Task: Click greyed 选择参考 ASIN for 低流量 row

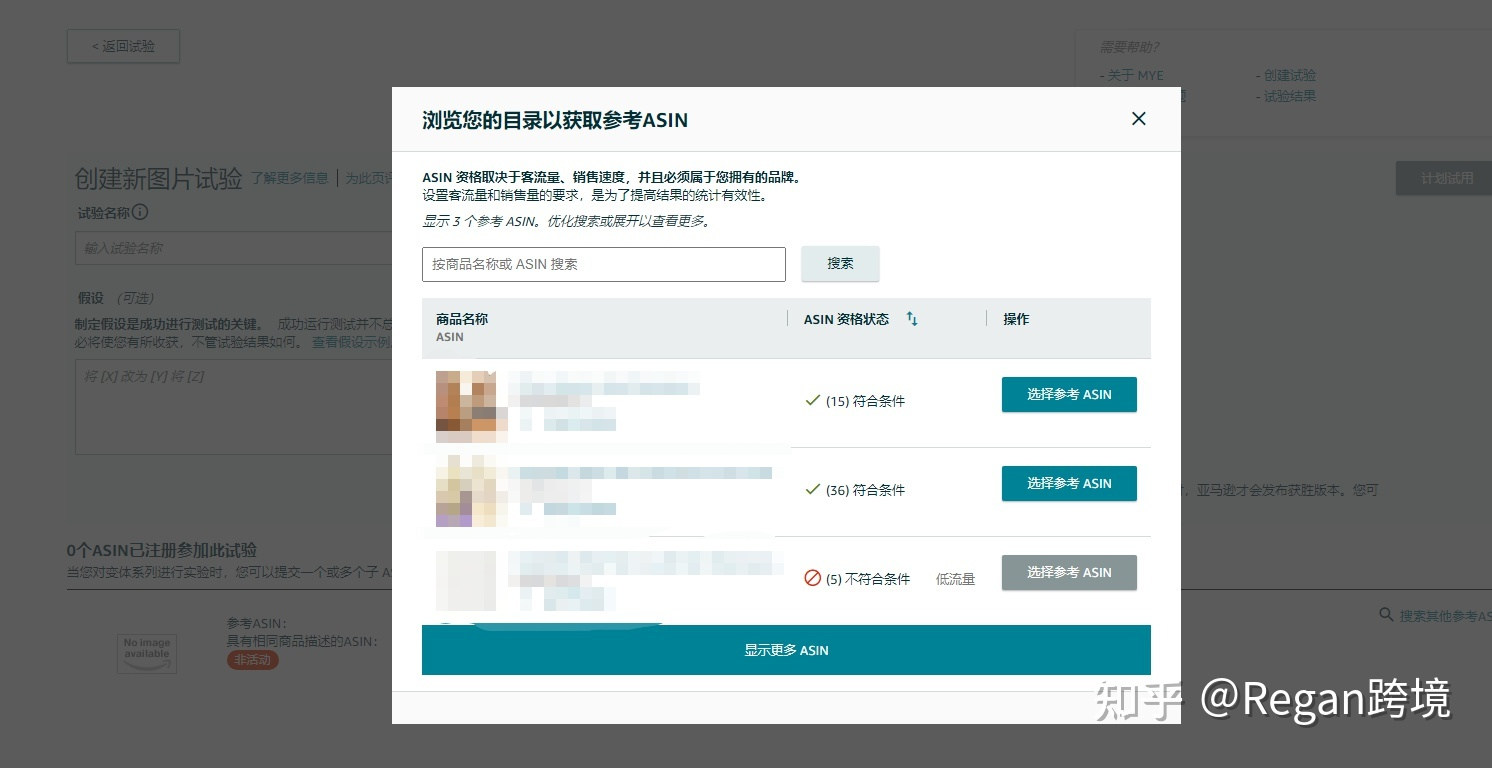Action: click(1069, 572)
